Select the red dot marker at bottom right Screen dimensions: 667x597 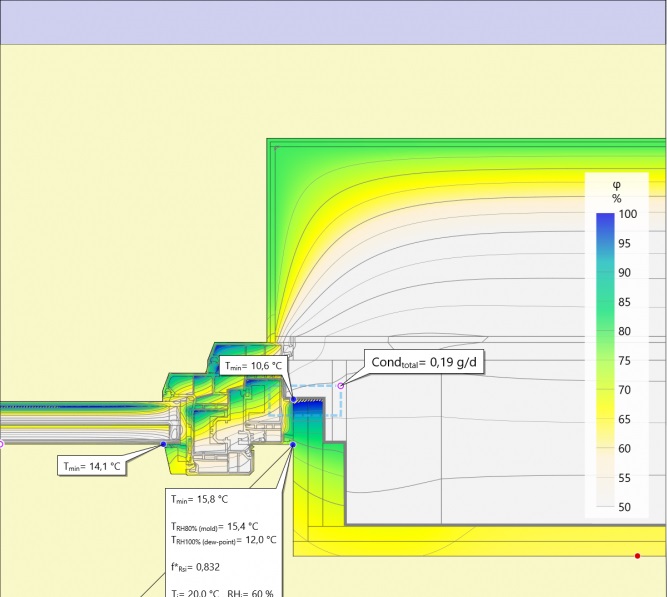tap(637, 555)
